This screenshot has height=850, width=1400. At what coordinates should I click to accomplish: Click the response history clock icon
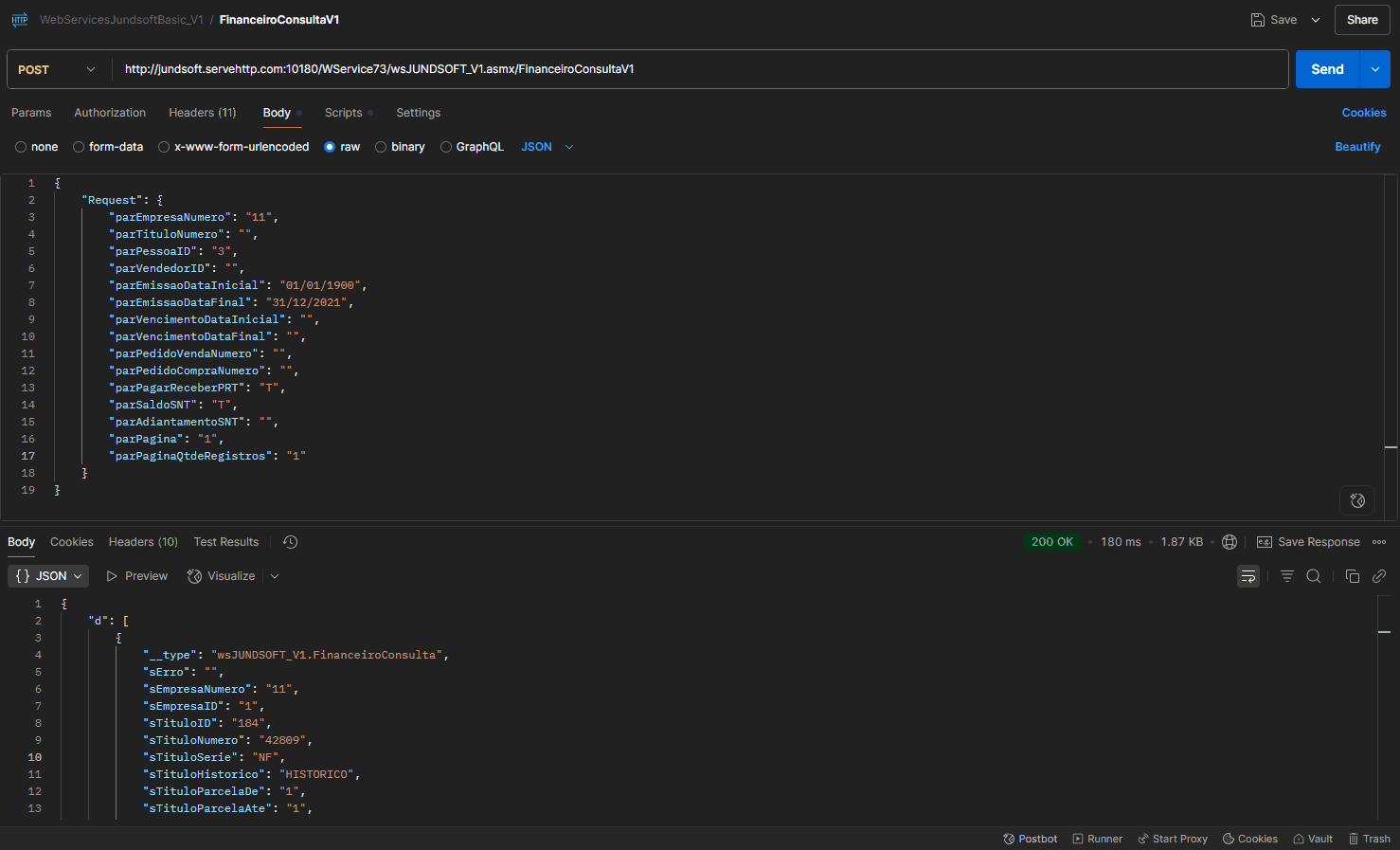291,542
